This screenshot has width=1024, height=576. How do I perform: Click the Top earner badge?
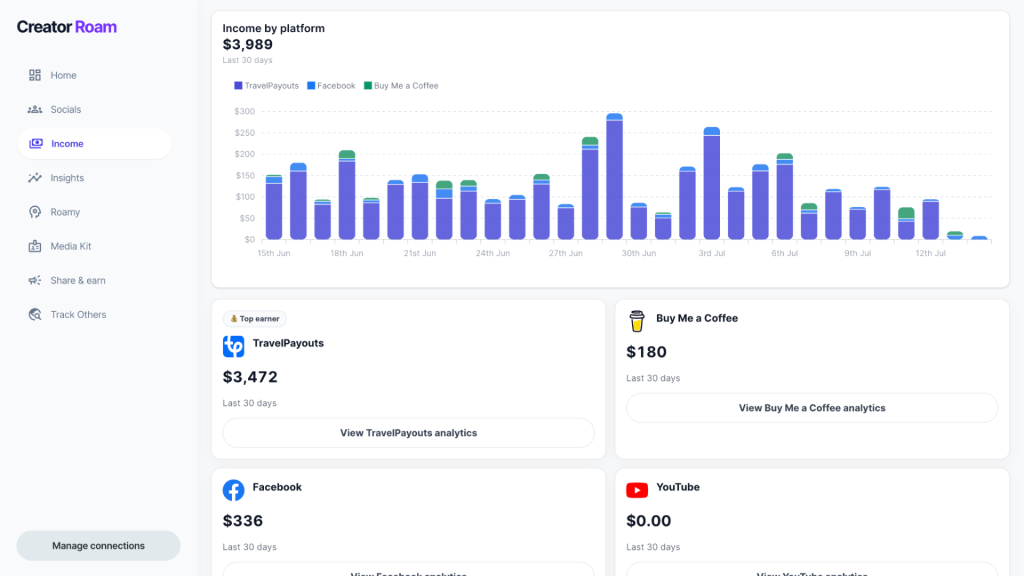pos(255,319)
